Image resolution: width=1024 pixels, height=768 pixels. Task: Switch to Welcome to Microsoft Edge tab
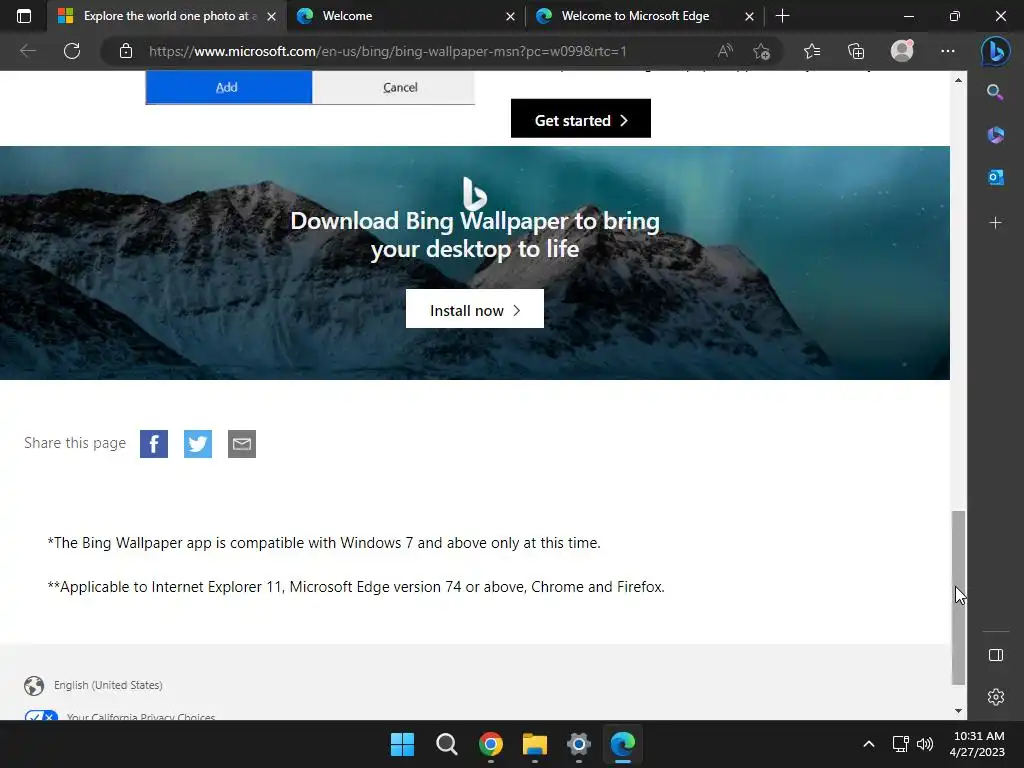644,16
